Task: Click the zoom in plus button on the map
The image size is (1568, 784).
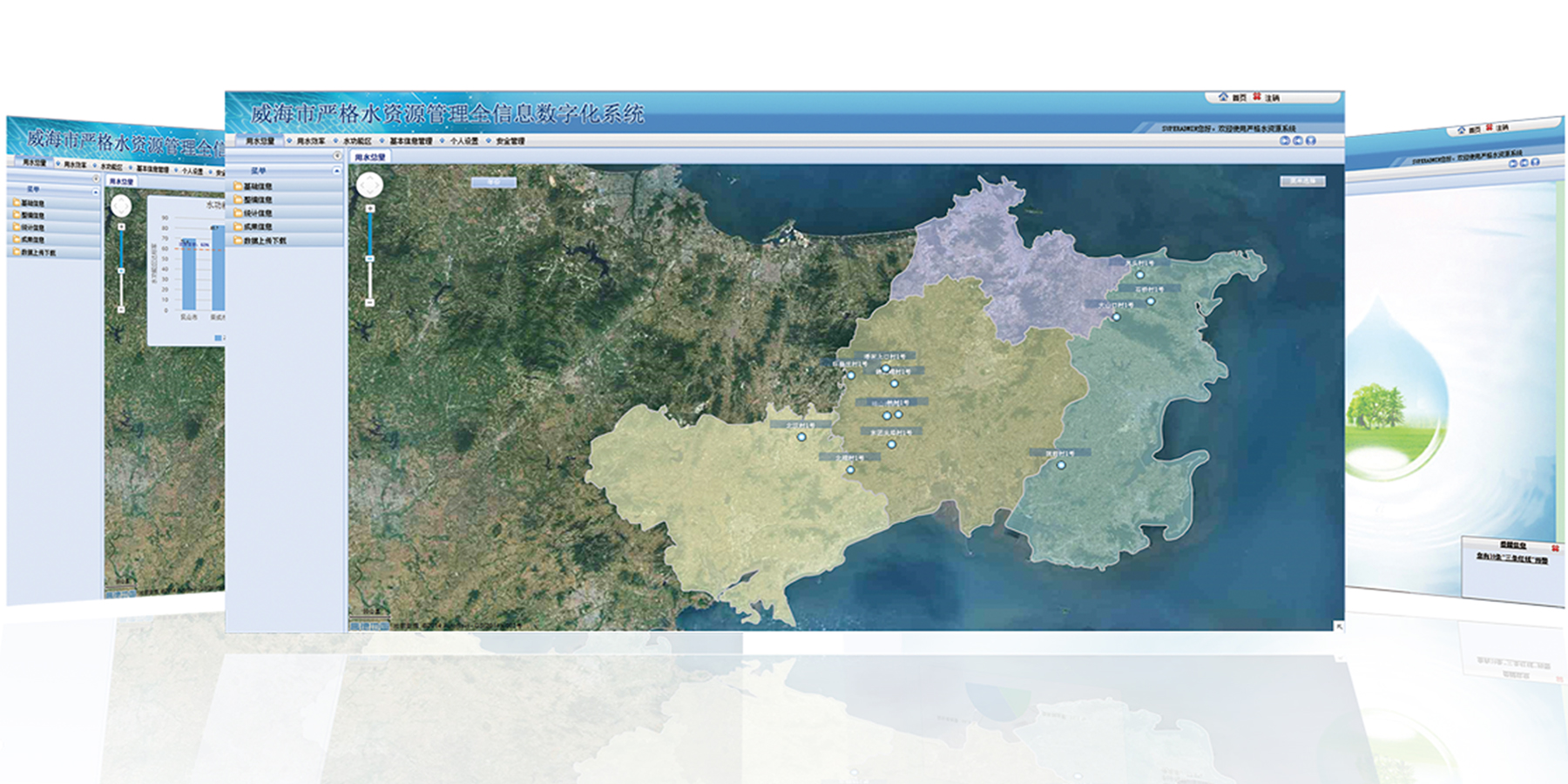Action: tap(370, 209)
